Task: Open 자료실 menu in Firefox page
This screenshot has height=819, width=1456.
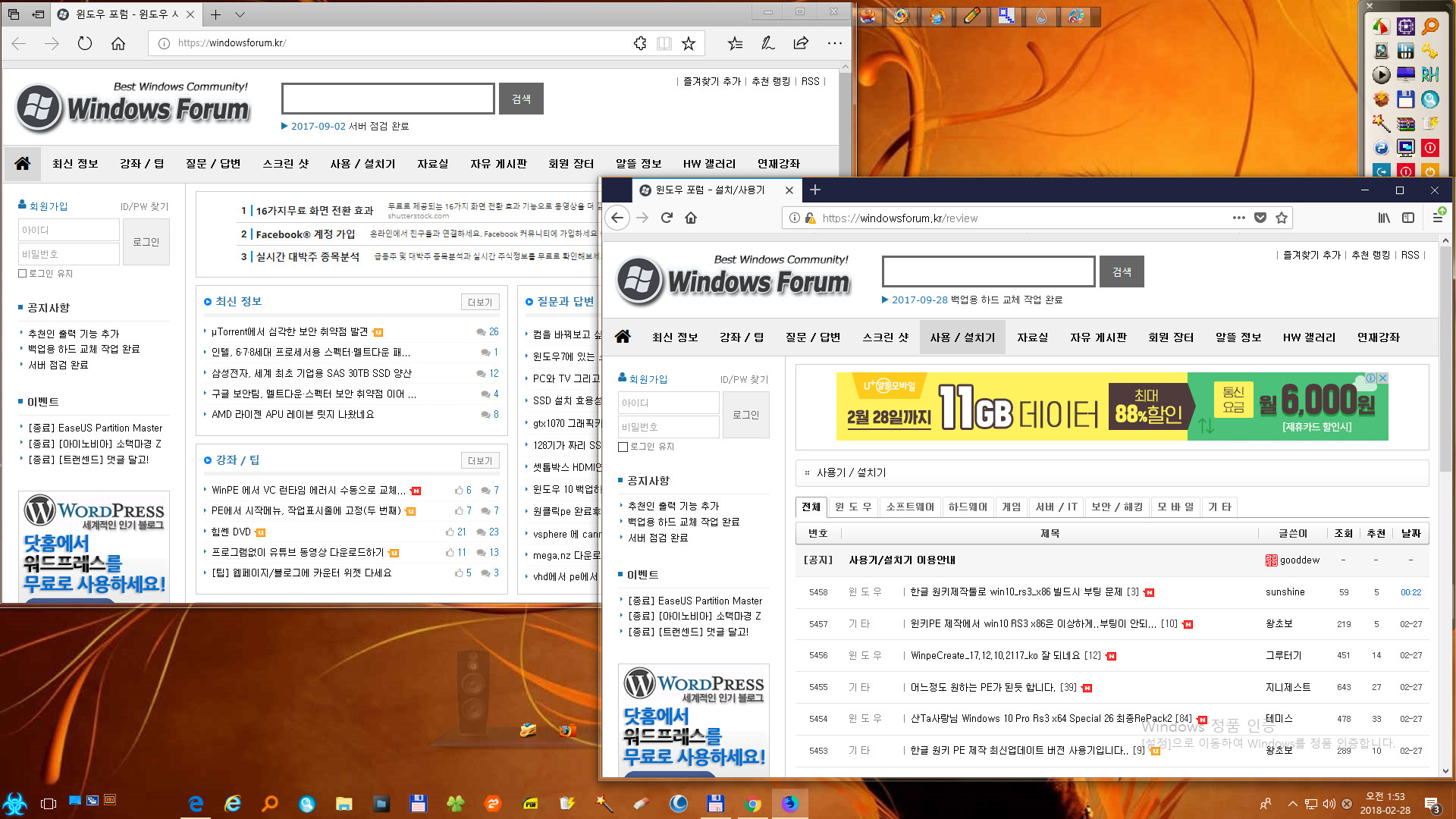Action: coord(1032,337)
